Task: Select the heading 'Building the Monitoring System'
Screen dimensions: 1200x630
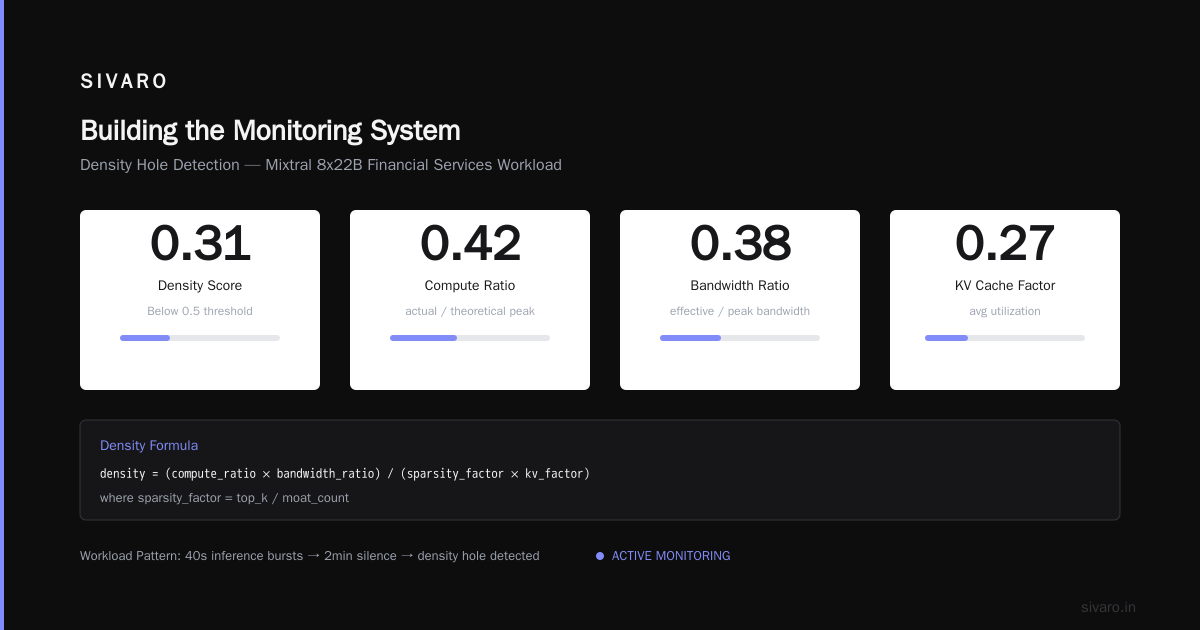Action: click(x=270, y=131)
